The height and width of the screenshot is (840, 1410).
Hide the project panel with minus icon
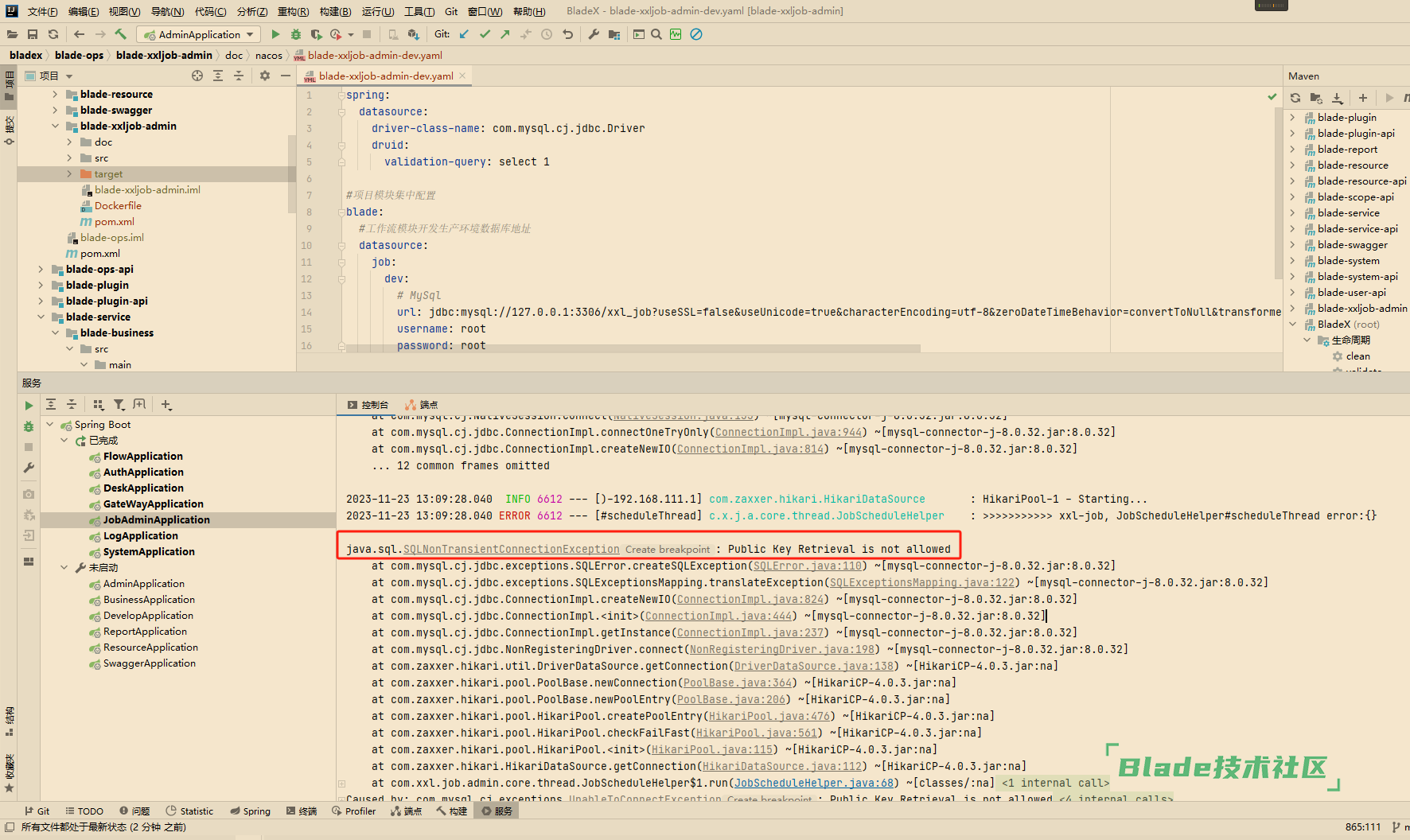click(286, 76)
